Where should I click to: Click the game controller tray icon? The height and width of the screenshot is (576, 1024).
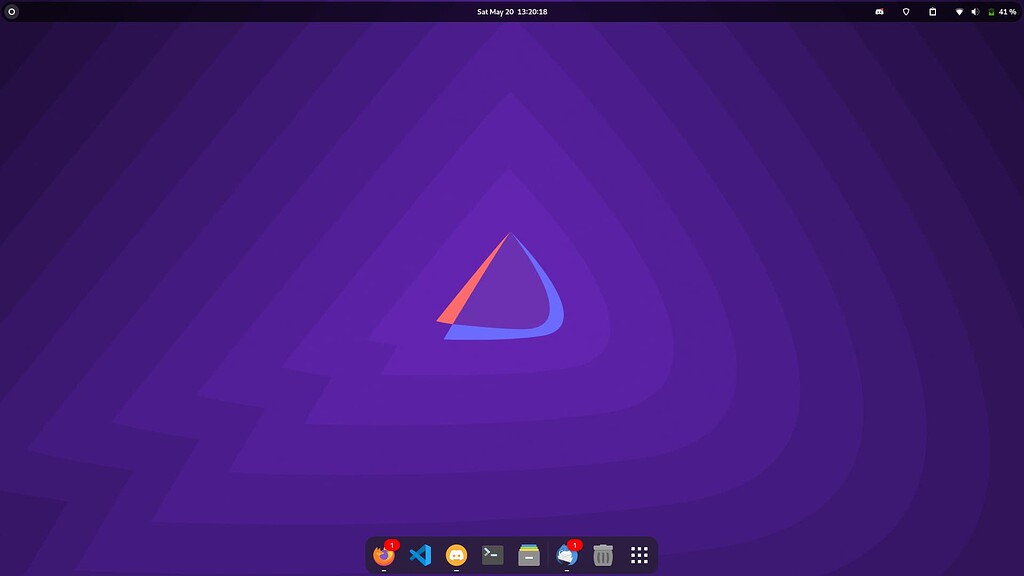pyautogui.click(x=879, y=11)
